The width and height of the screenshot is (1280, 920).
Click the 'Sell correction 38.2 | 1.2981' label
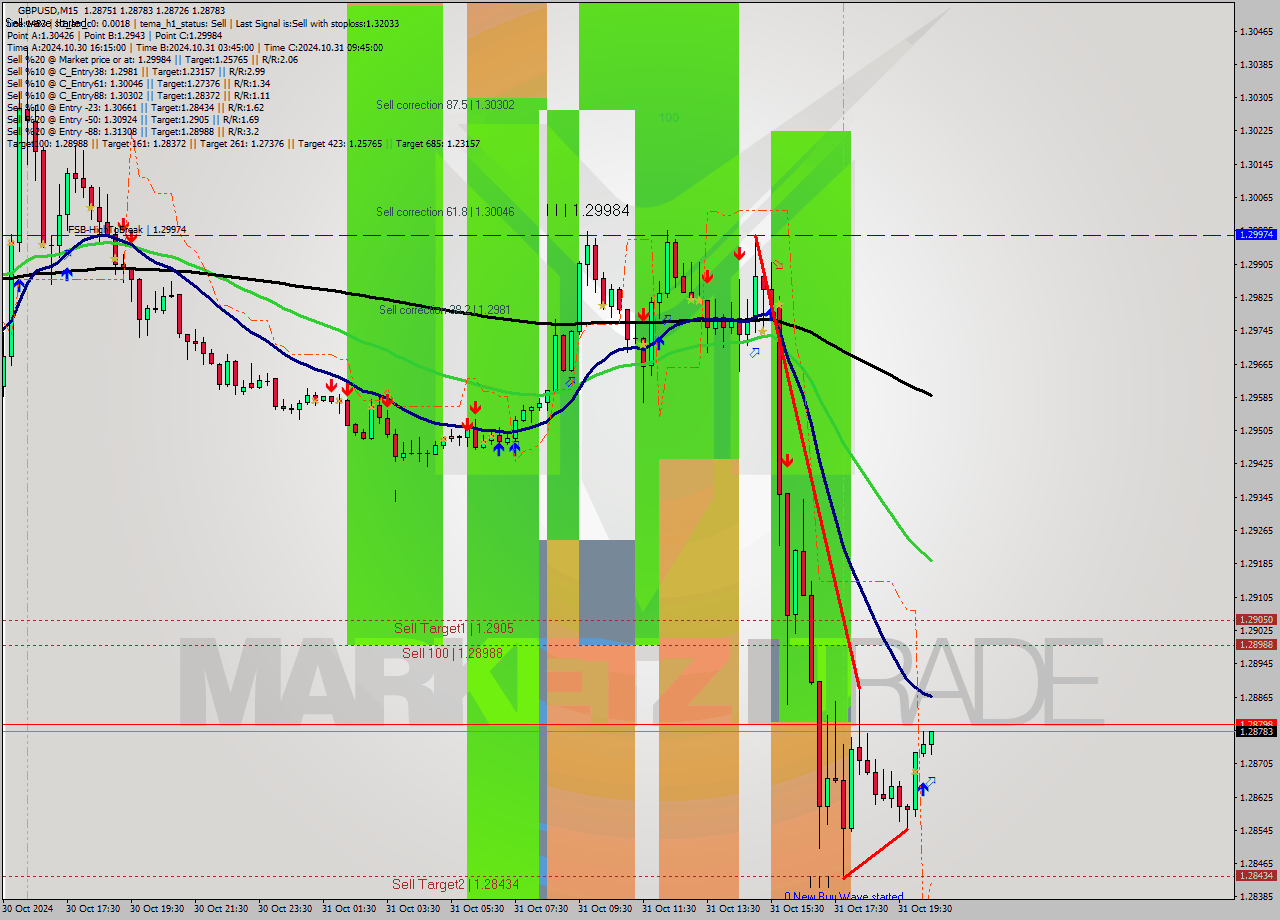click(x=444, y=310)
